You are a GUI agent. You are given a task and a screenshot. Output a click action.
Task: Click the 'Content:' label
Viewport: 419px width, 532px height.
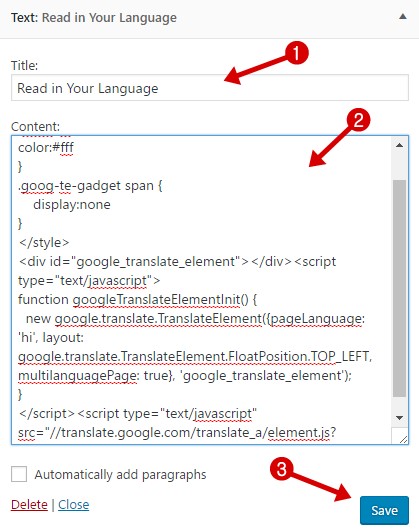click(x=35, y=127)
